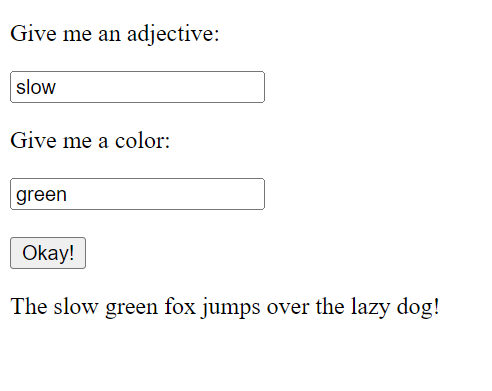This screenshot has width=492, height=391.
Task: Focus the color text field containing green
Action: tap(137, 194)
